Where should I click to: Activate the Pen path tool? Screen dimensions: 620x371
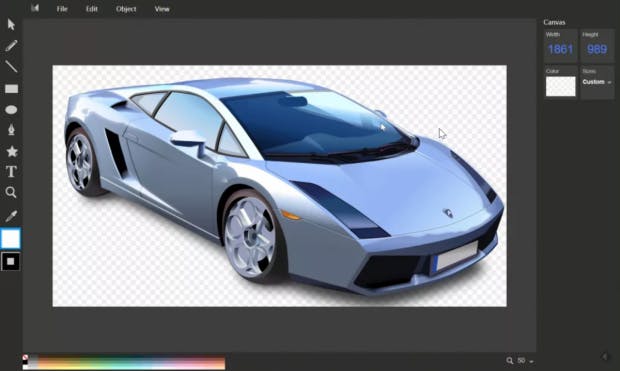[11, 130]
